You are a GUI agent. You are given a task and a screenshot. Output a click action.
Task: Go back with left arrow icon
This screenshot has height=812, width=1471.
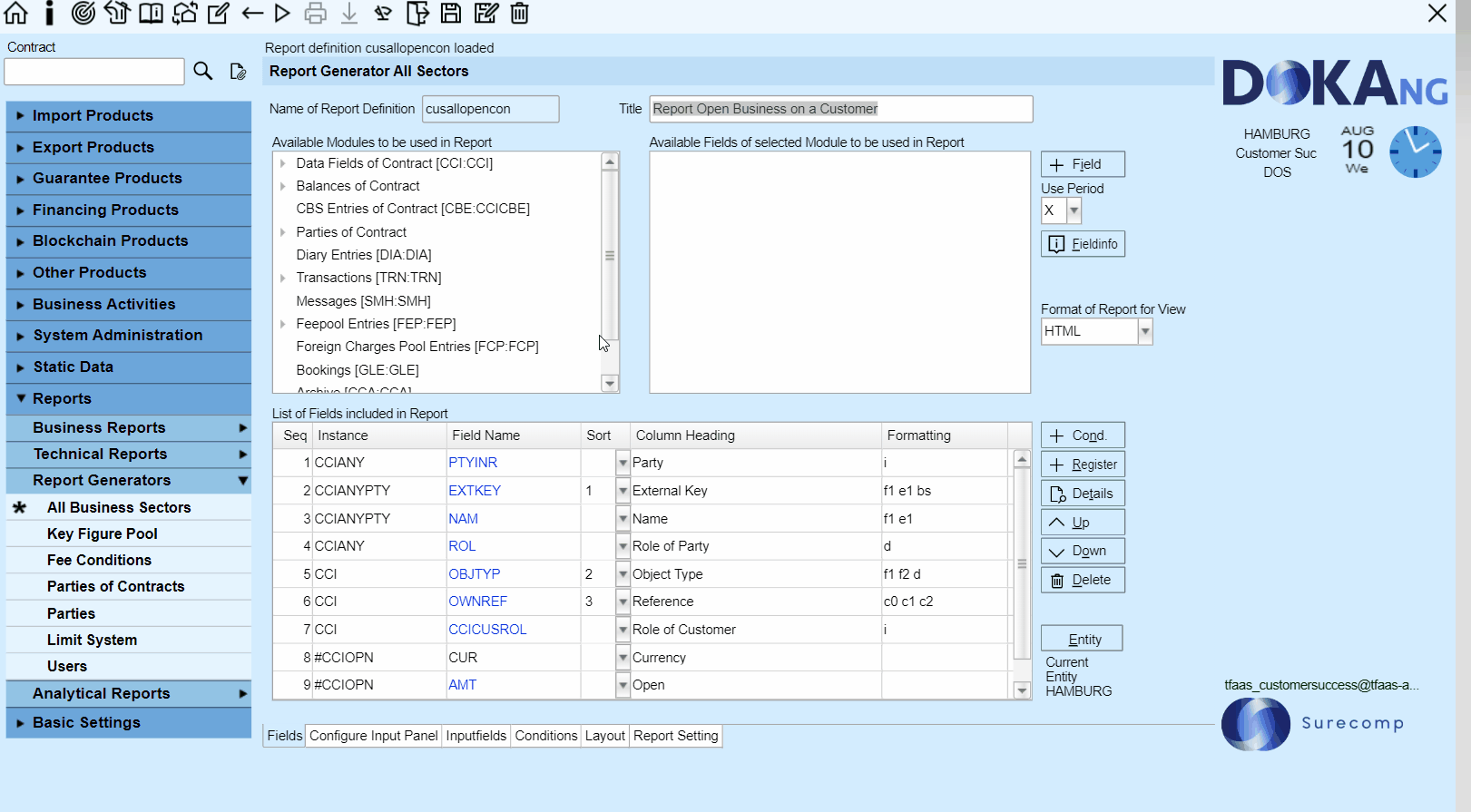pos(252,13)
